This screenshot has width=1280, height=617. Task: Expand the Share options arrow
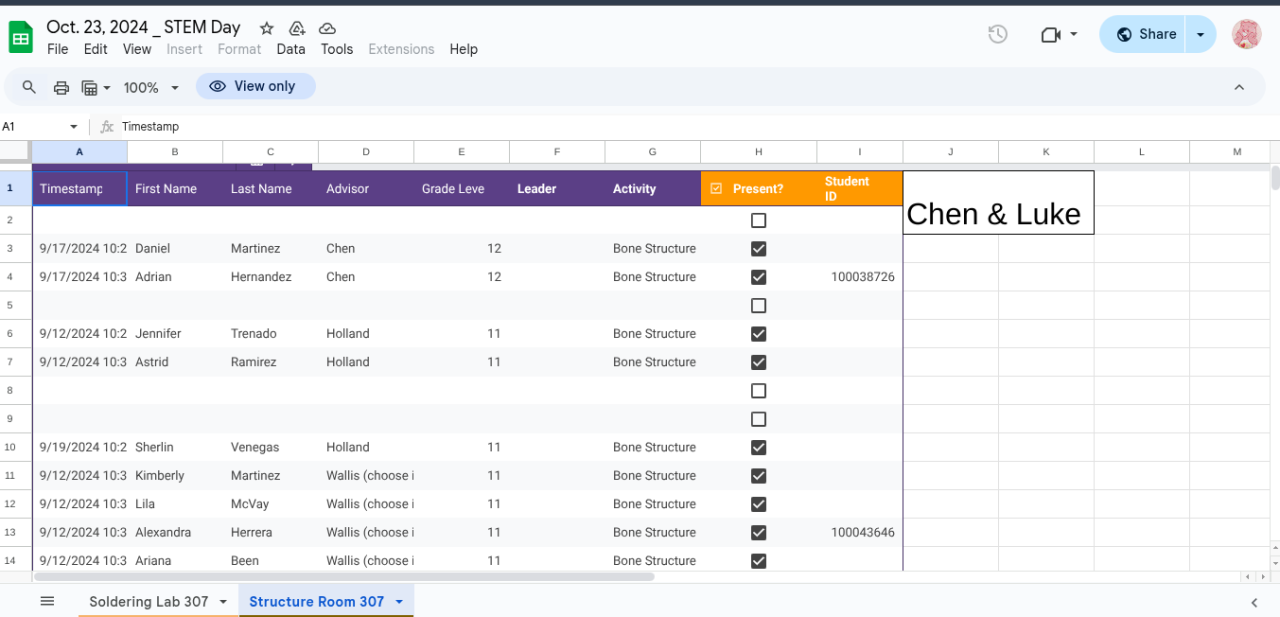pos(1200,34)
